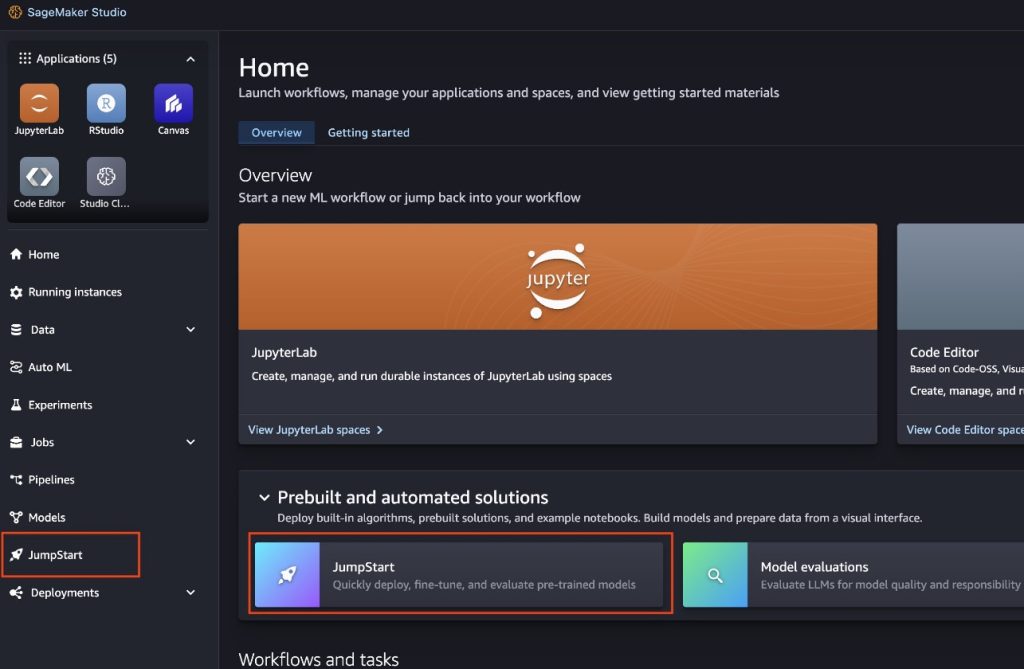Click the Data database icon

pos(16,329)
